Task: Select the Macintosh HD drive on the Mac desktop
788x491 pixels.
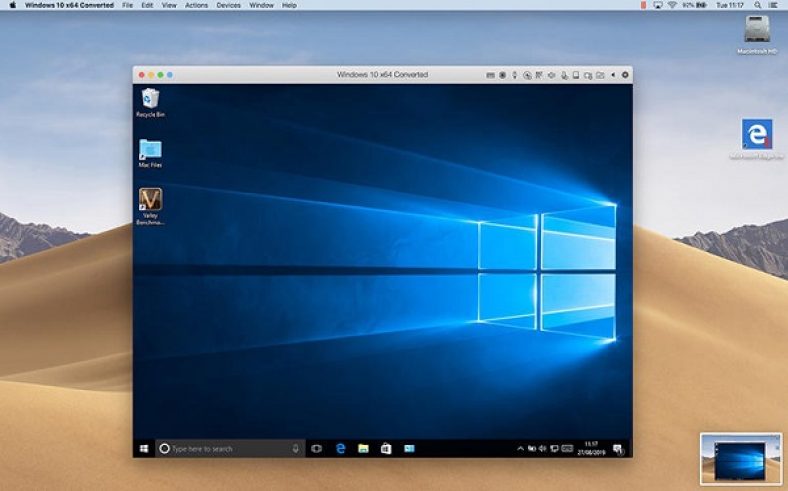Action: [x=757, y=34]
